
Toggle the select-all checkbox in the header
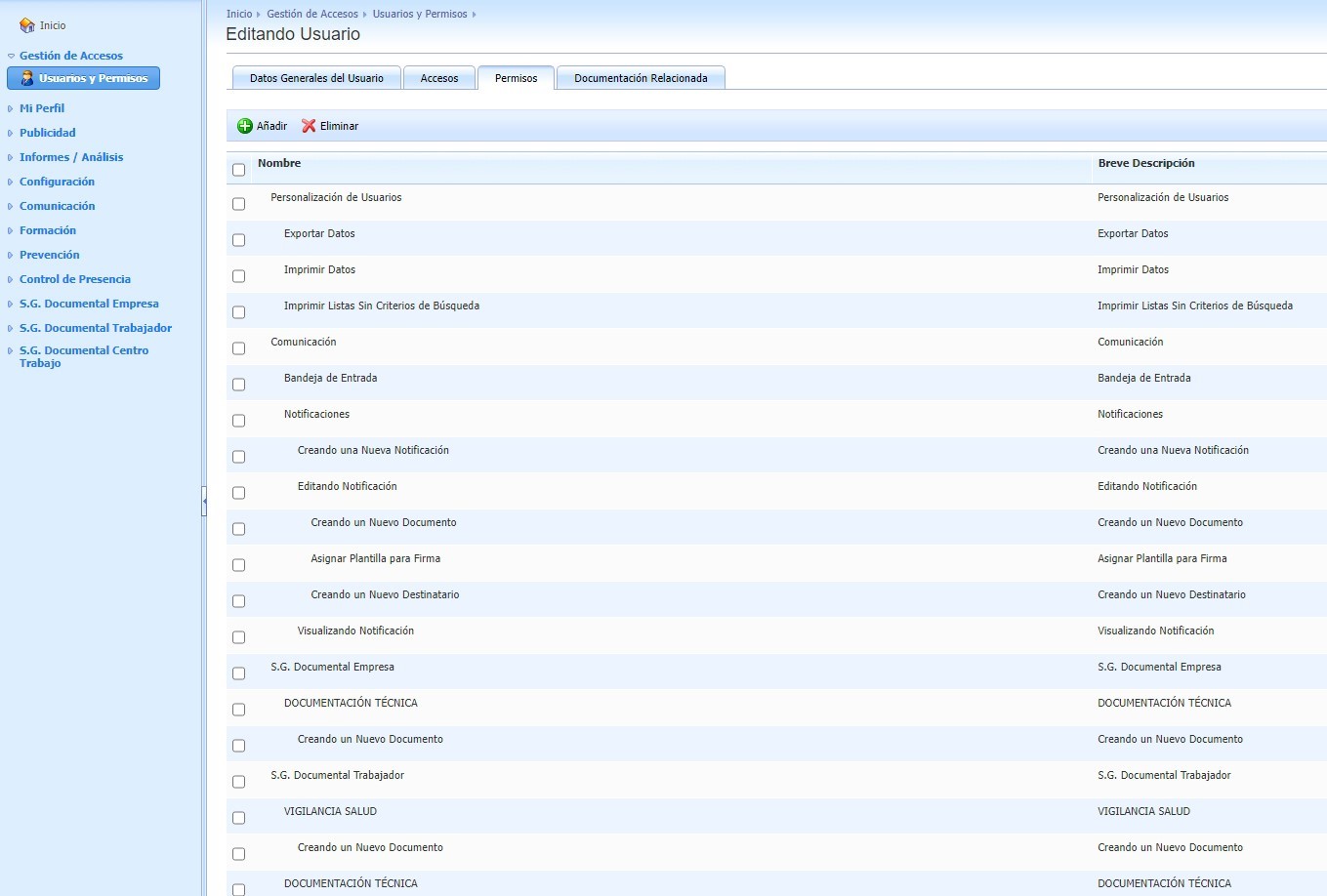click(x=239, y=170)
